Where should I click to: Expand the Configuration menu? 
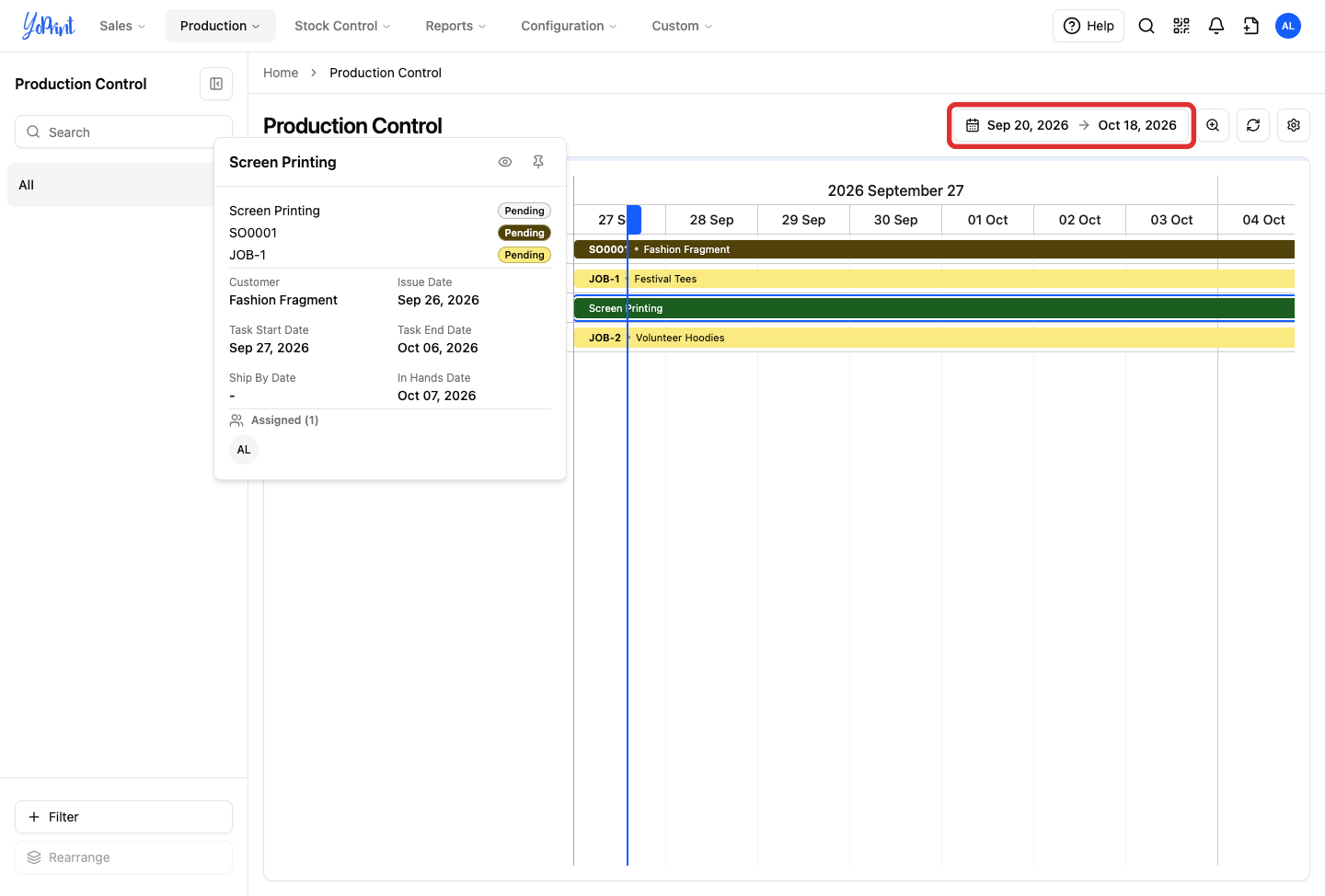[x=569, y=26]
